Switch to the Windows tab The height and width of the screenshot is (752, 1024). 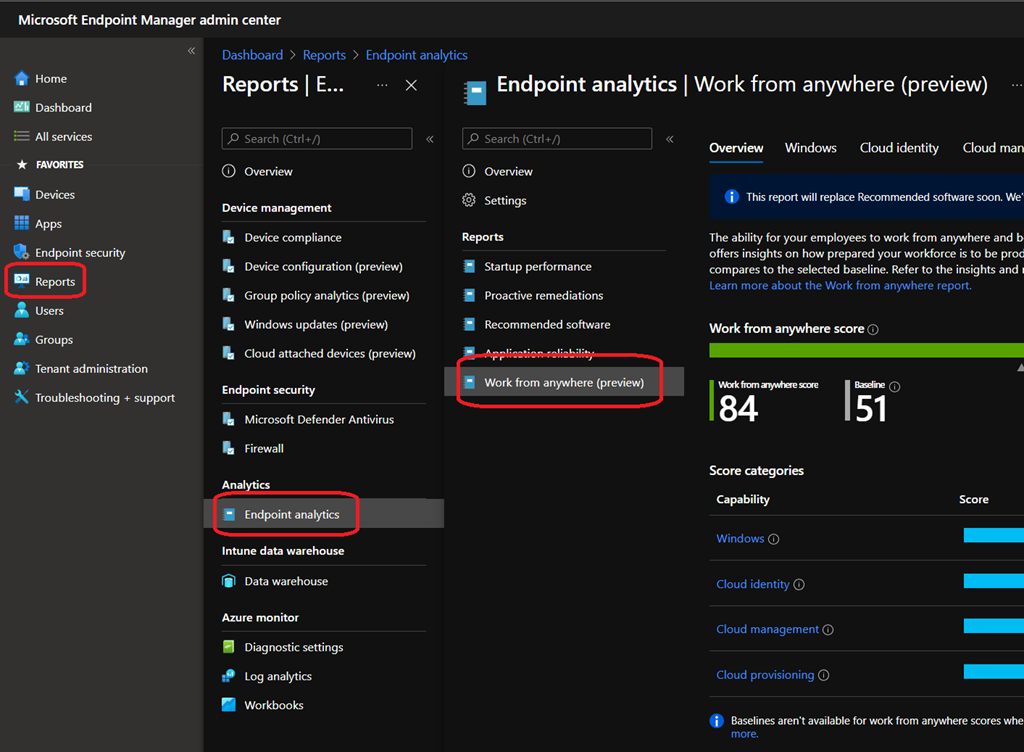point(810,148)
